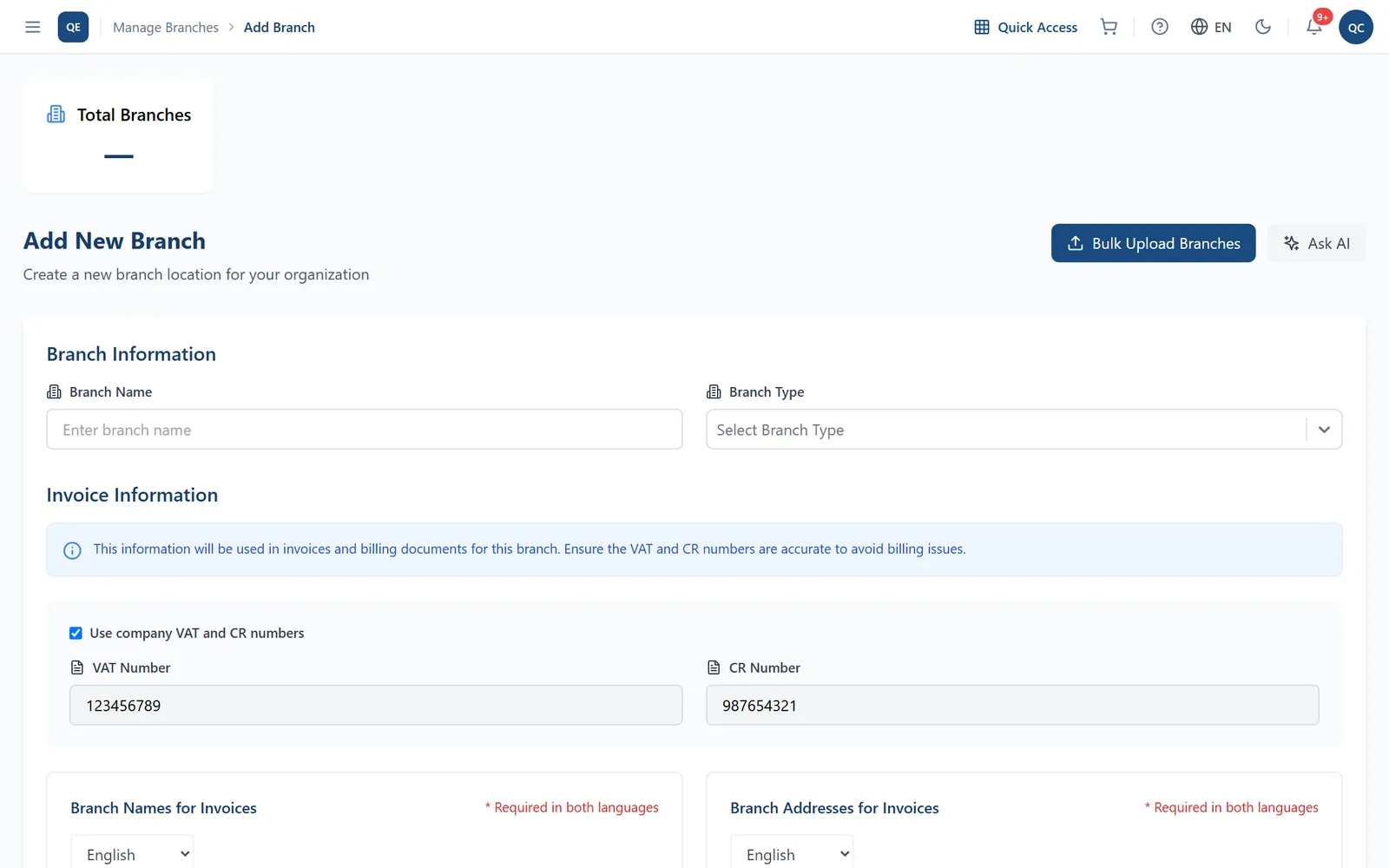
Task: Switch language with the EN globe selector
Action: pyautogui.click(x=1211, y=27)
